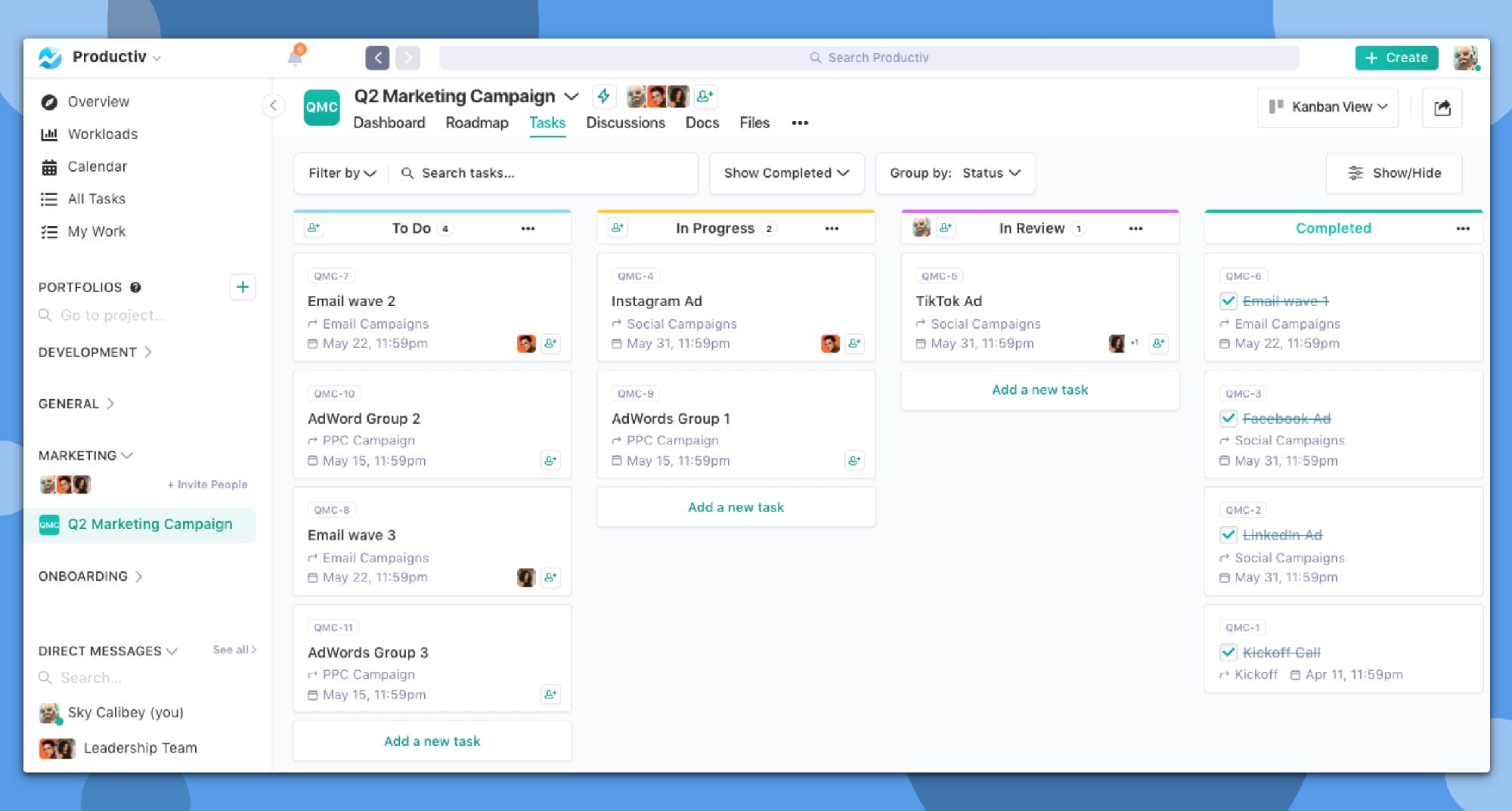Mark Kickoff Call as incomplete
The width and height of the screenshot is (1512, 811).
pos(1228,652)
